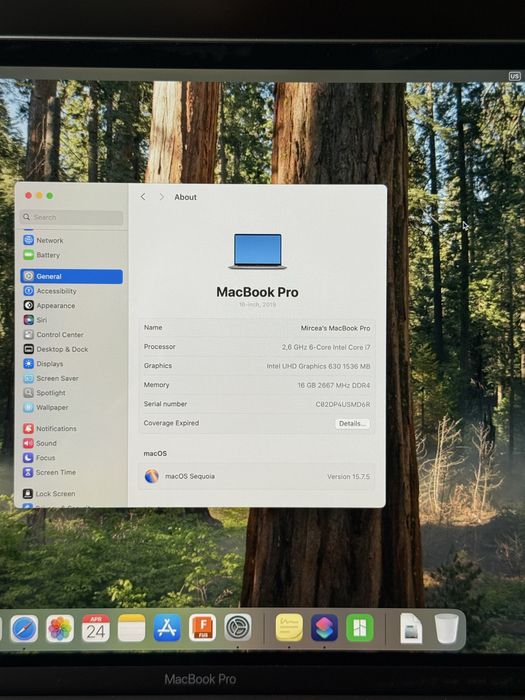The width and height of the screenshot is (525, 700).
Task: Close the System Settings window
Action: coord(29,196)
